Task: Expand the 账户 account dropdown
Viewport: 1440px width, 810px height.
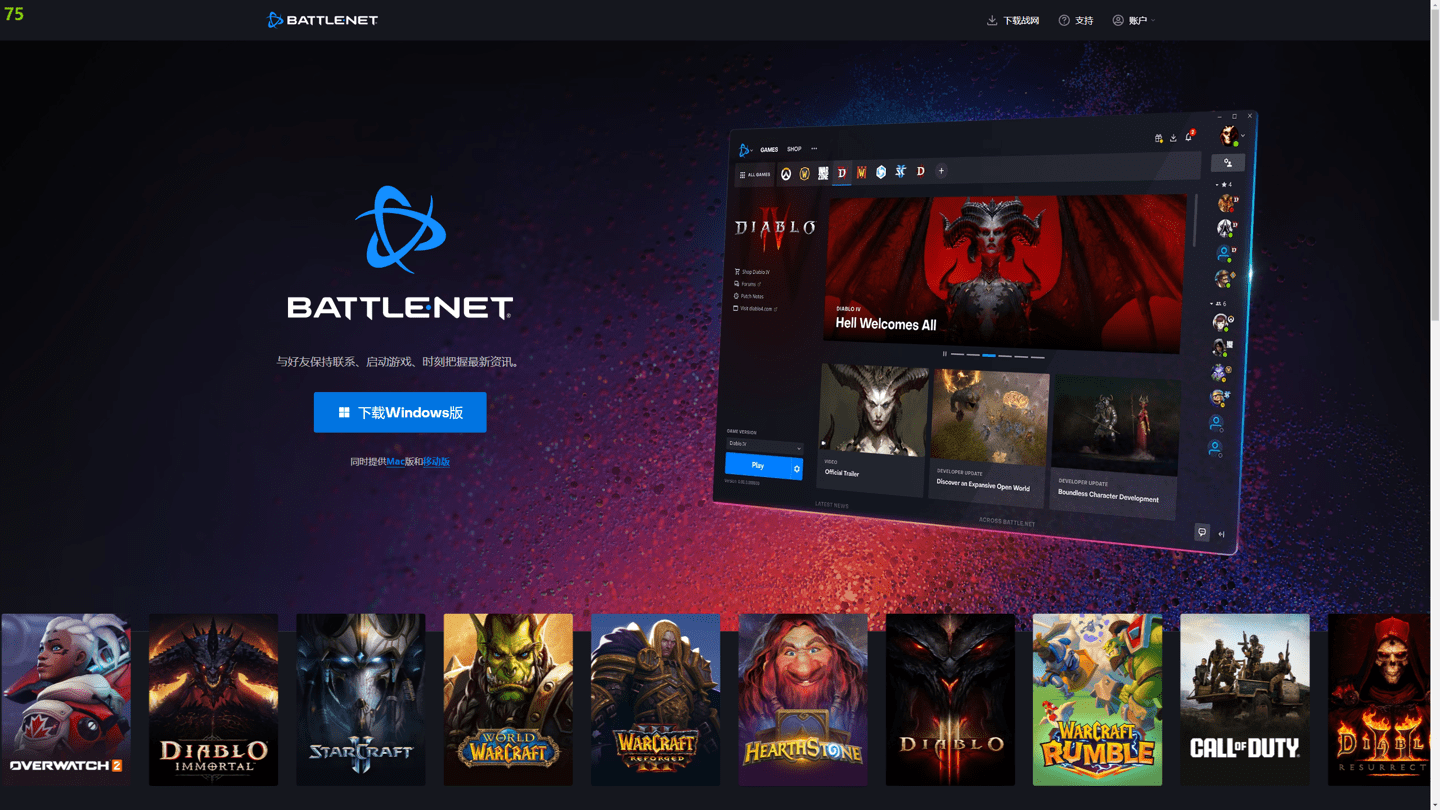Action: (1134, 20)
